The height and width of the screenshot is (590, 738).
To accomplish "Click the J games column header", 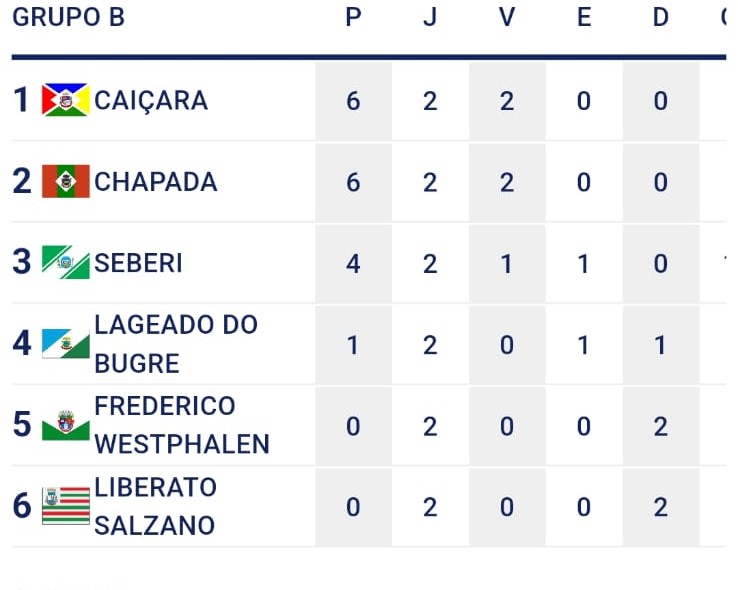I will click(430, 18).
